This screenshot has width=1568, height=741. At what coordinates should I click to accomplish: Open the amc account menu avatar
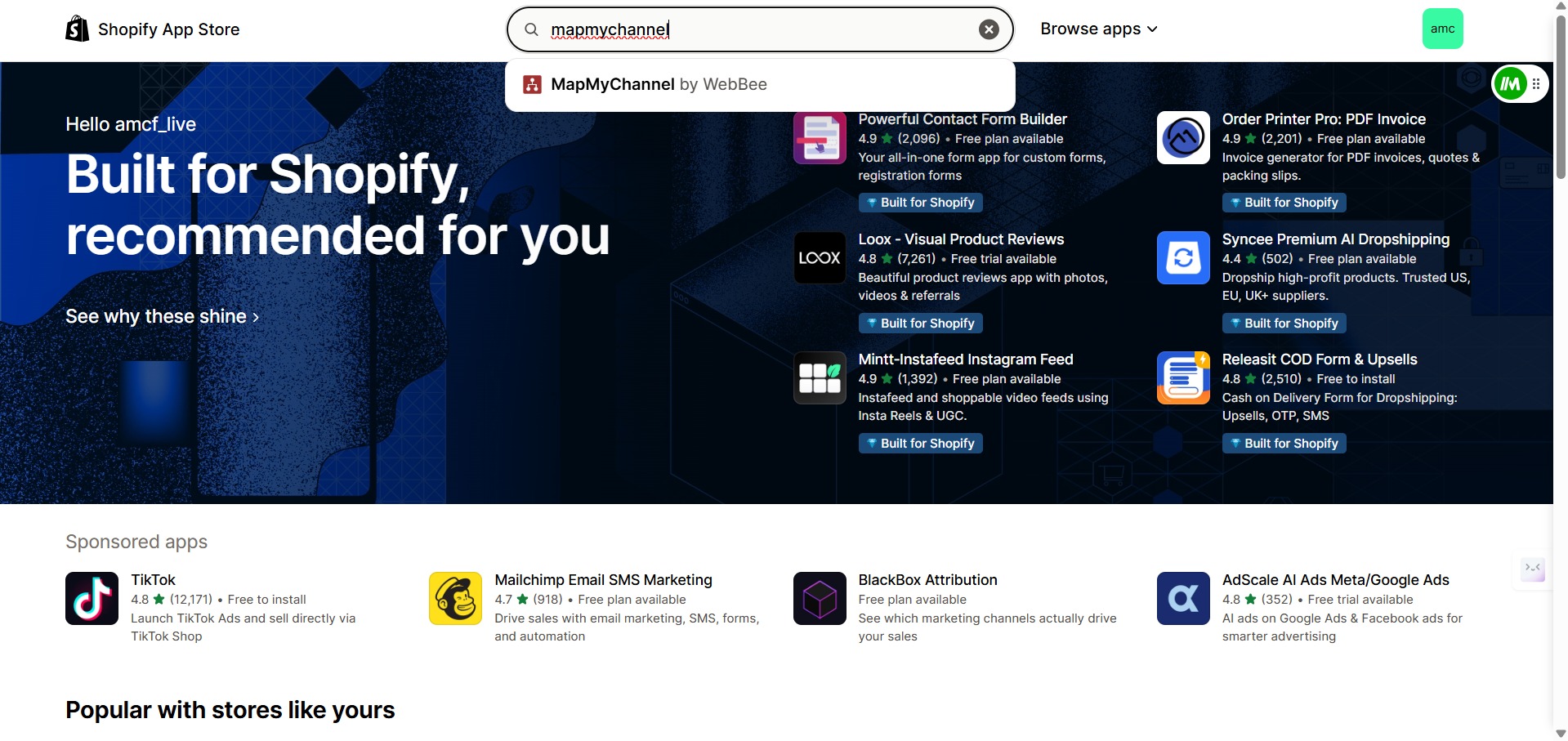[1442, 29]
